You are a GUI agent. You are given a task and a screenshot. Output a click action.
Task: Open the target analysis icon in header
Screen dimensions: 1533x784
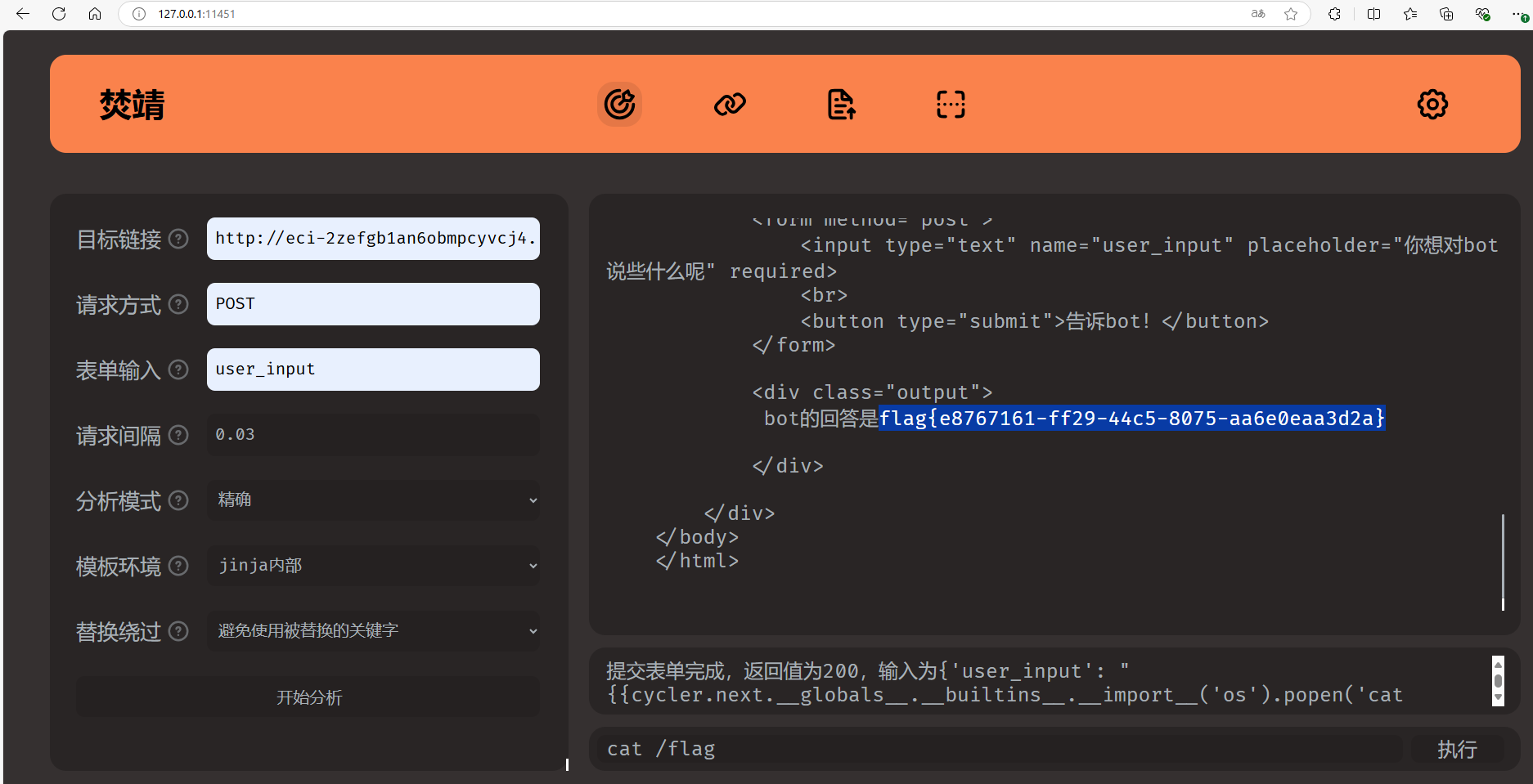[x=619, y=105]
